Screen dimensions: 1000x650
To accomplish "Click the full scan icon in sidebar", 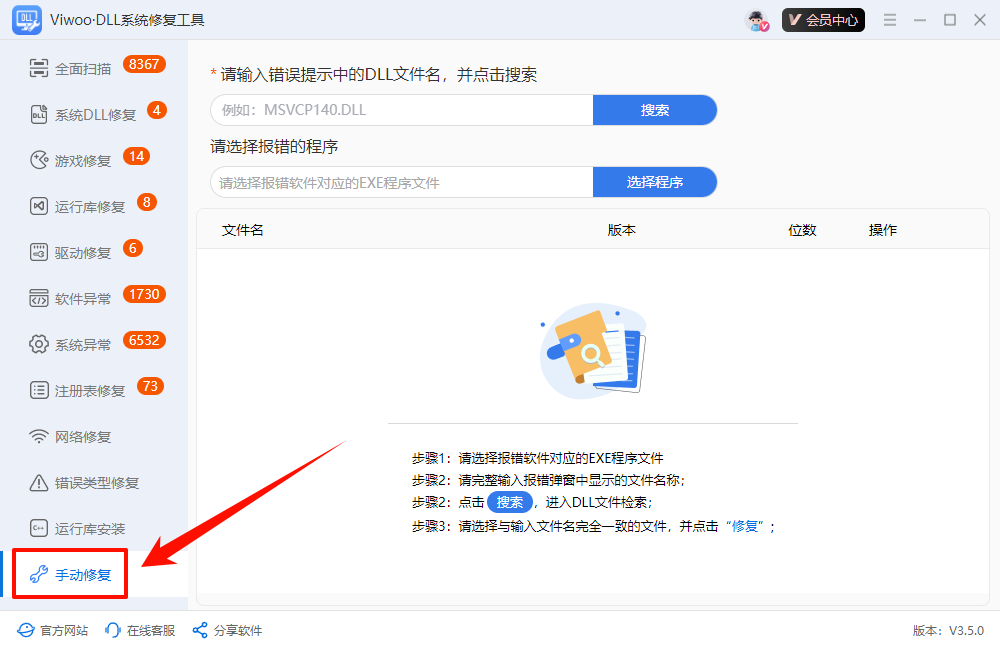I will (39, 68).
